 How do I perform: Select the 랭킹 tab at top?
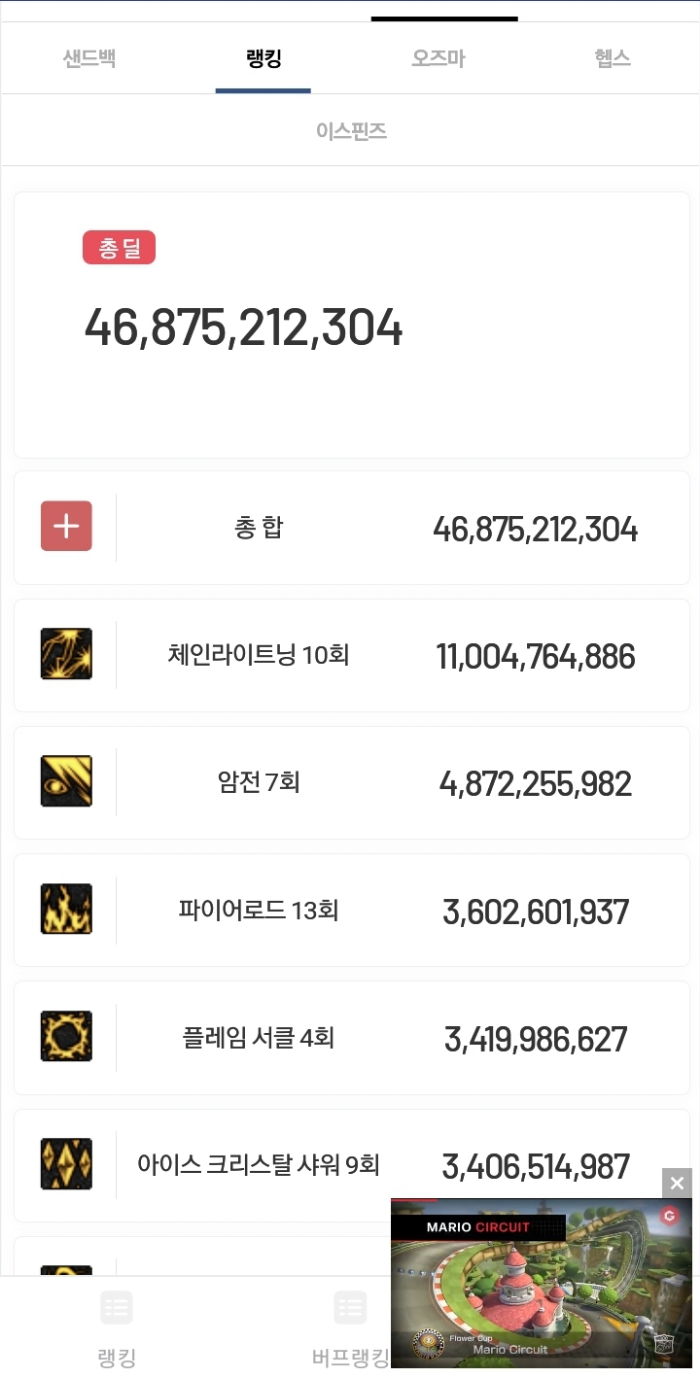[263, 58]
